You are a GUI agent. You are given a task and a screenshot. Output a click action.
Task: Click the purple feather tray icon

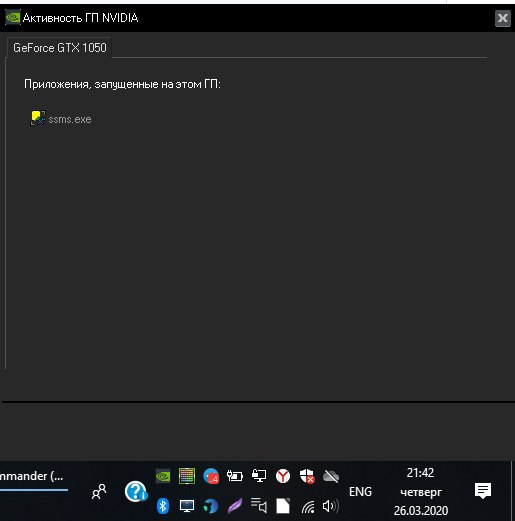tap(235, 506)
